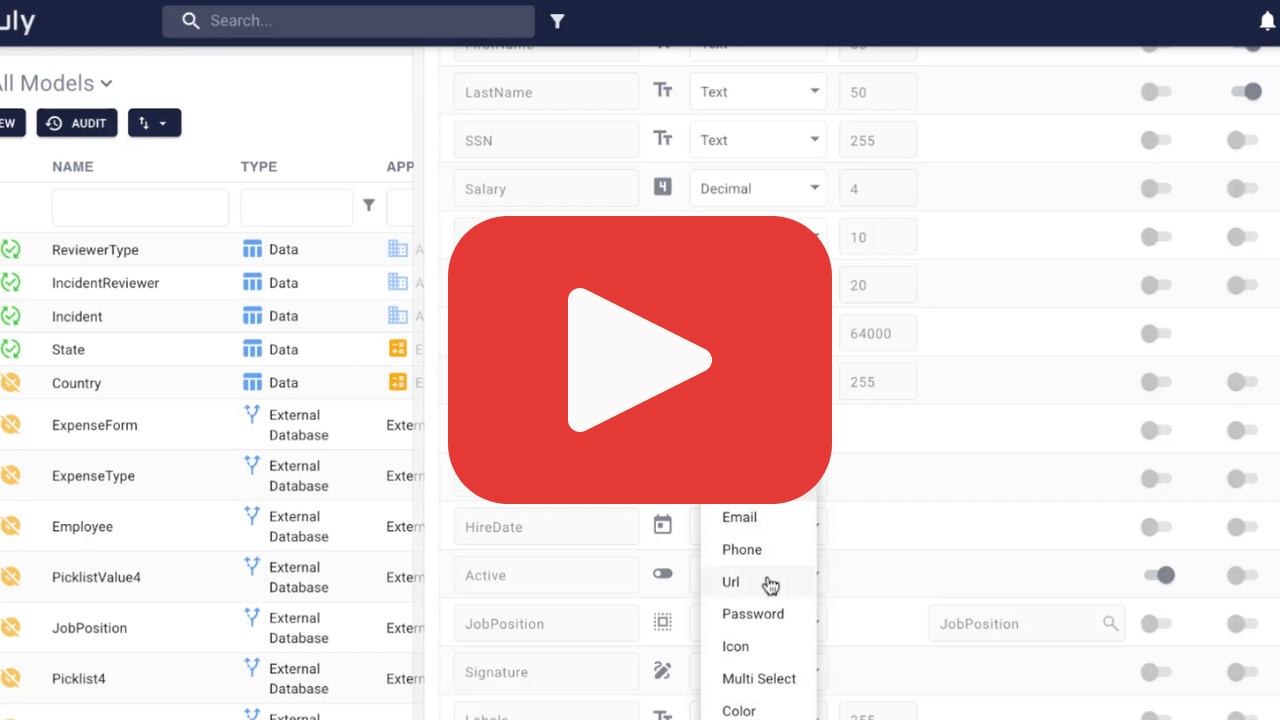The width and height of the screenshot is (1280, 720).
Task: Click the JobPosition lookup search field
Action: [x=1027, y=623]
